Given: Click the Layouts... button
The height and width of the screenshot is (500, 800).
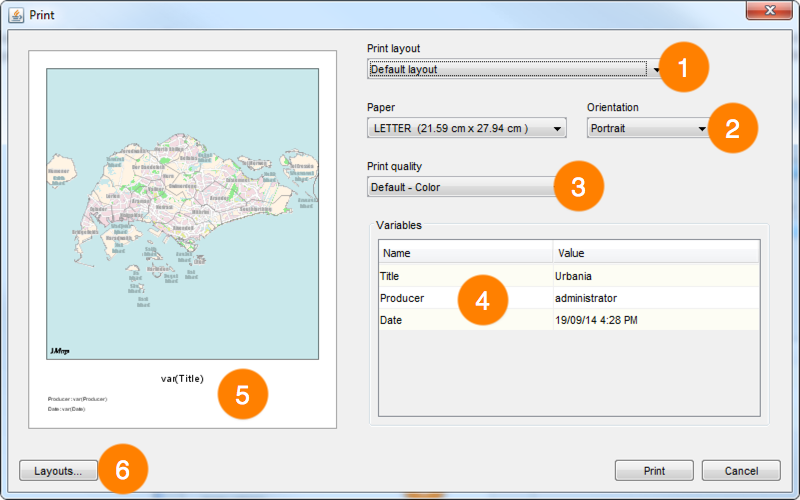Looking at the screenshot, I should 58,470.
